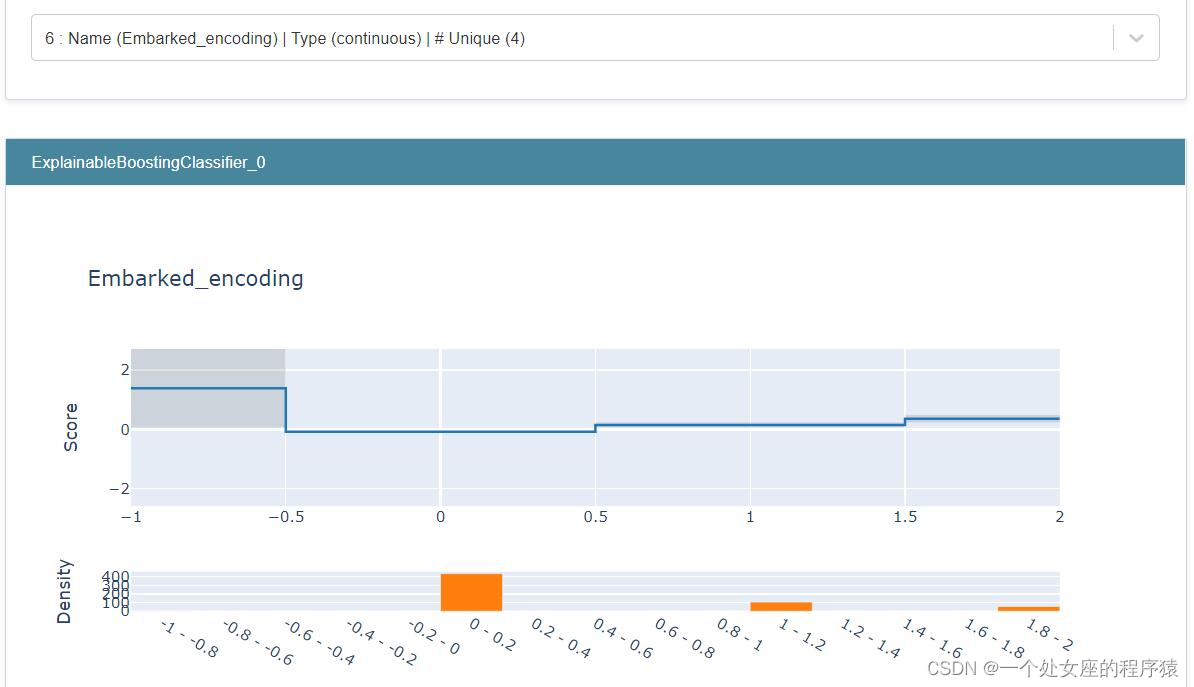Screen dimensions: 1194x687
Task: Click the x-axis tick label 2 at right
Action: [1059, 517]
